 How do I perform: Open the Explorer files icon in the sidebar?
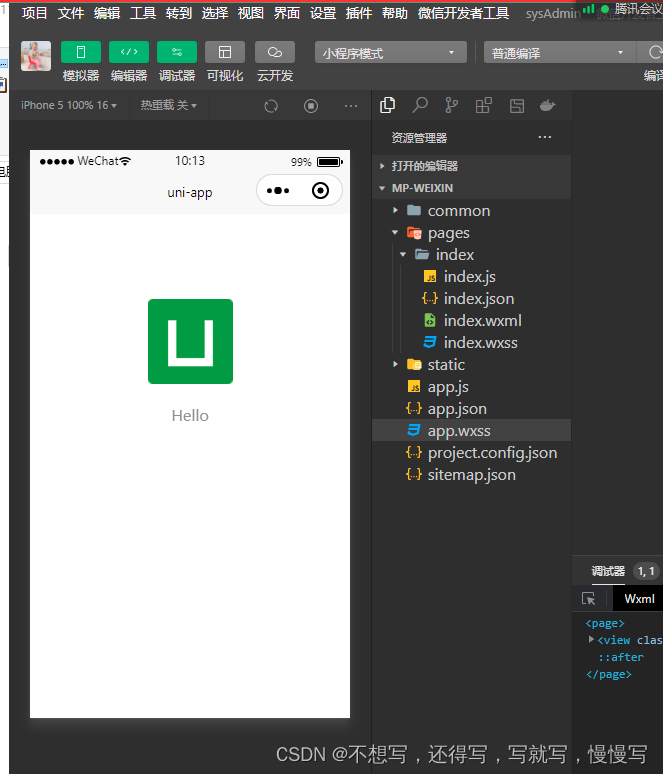point(388,105)
